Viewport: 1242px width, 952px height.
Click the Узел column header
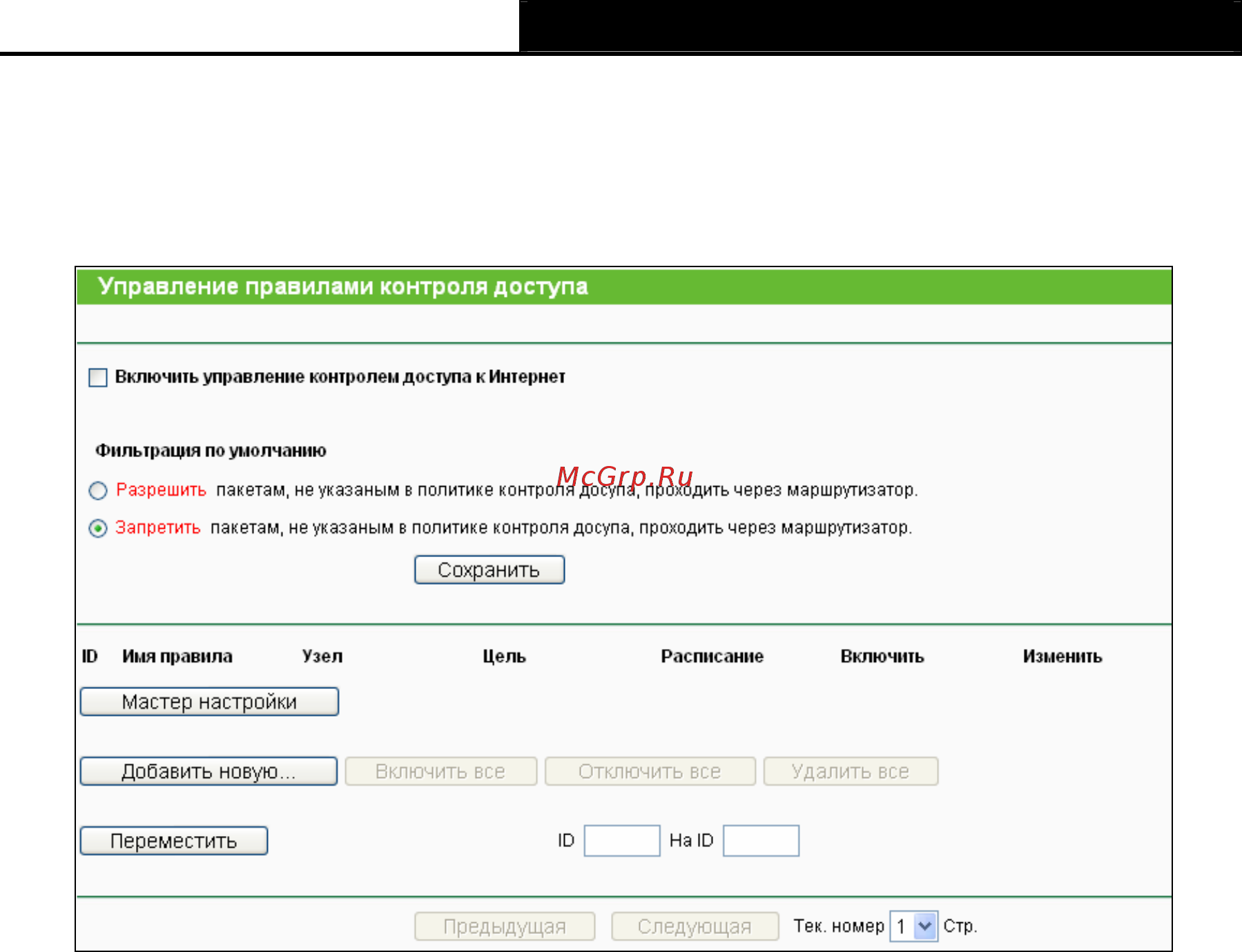[322, 656]
